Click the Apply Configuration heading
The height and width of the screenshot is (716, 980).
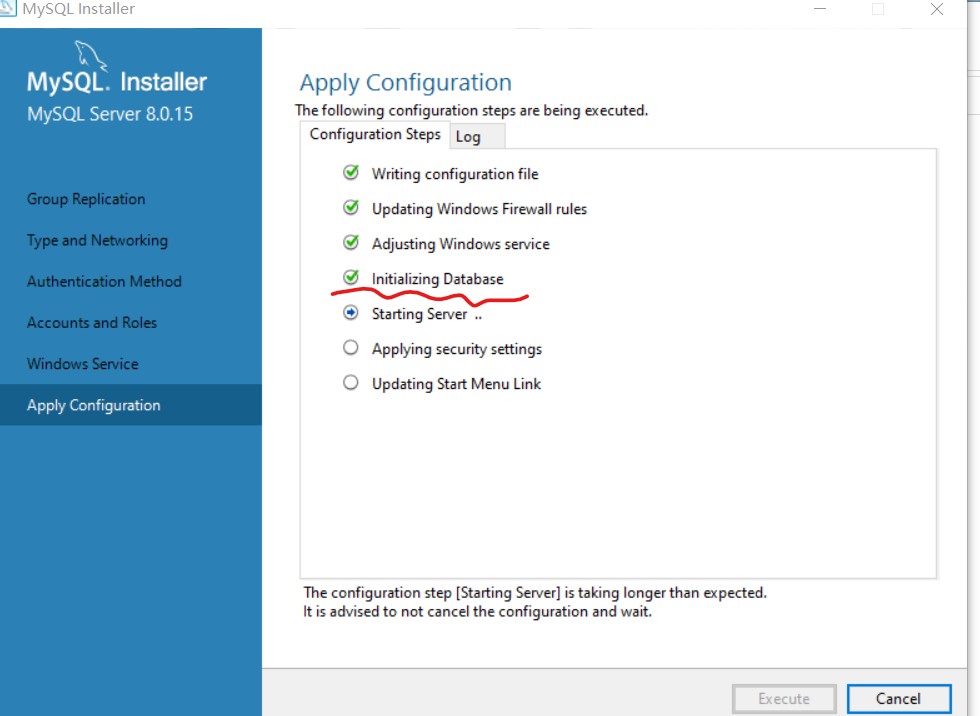point(406,83)
